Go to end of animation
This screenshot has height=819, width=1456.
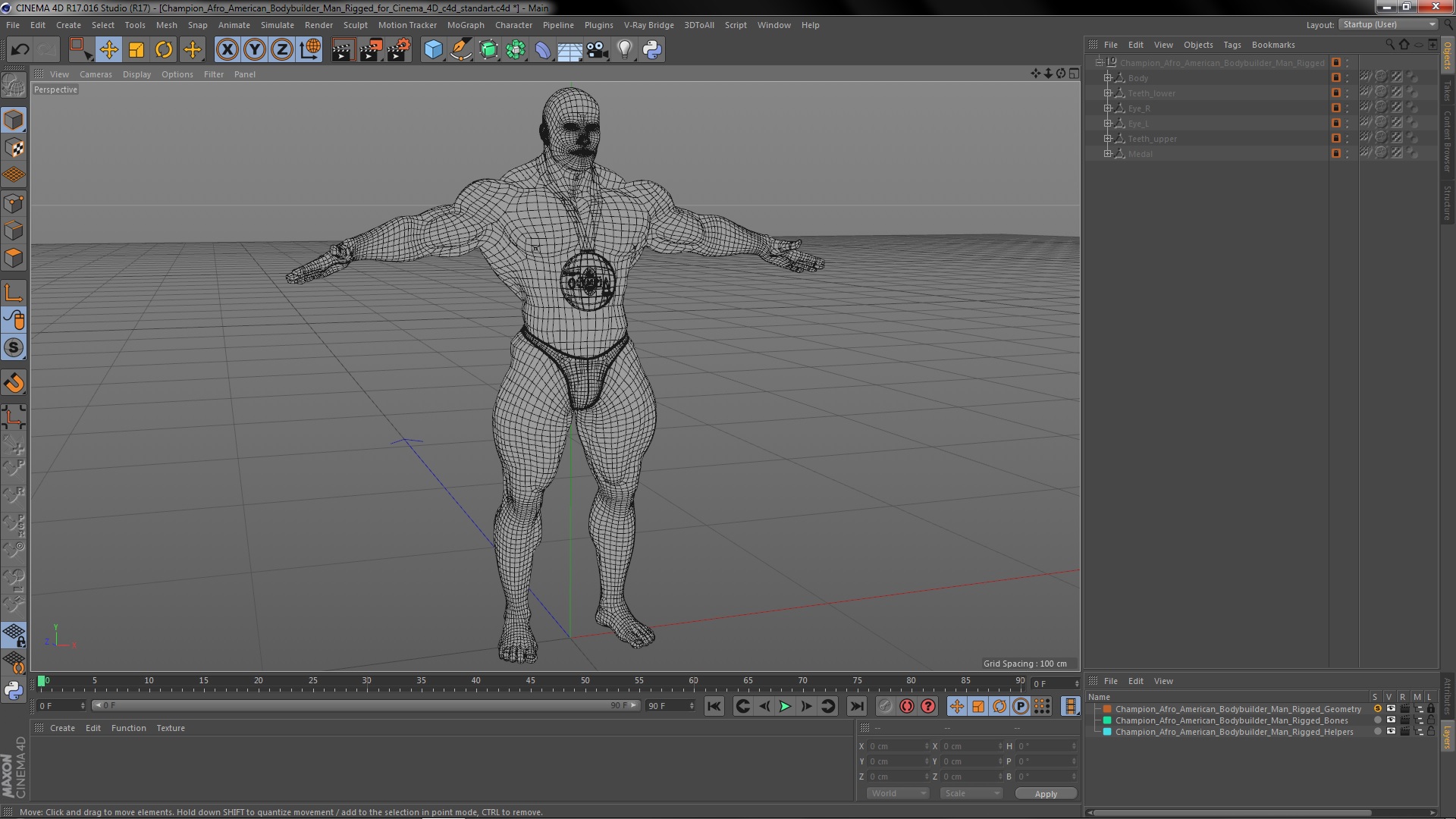click(857, 706)
